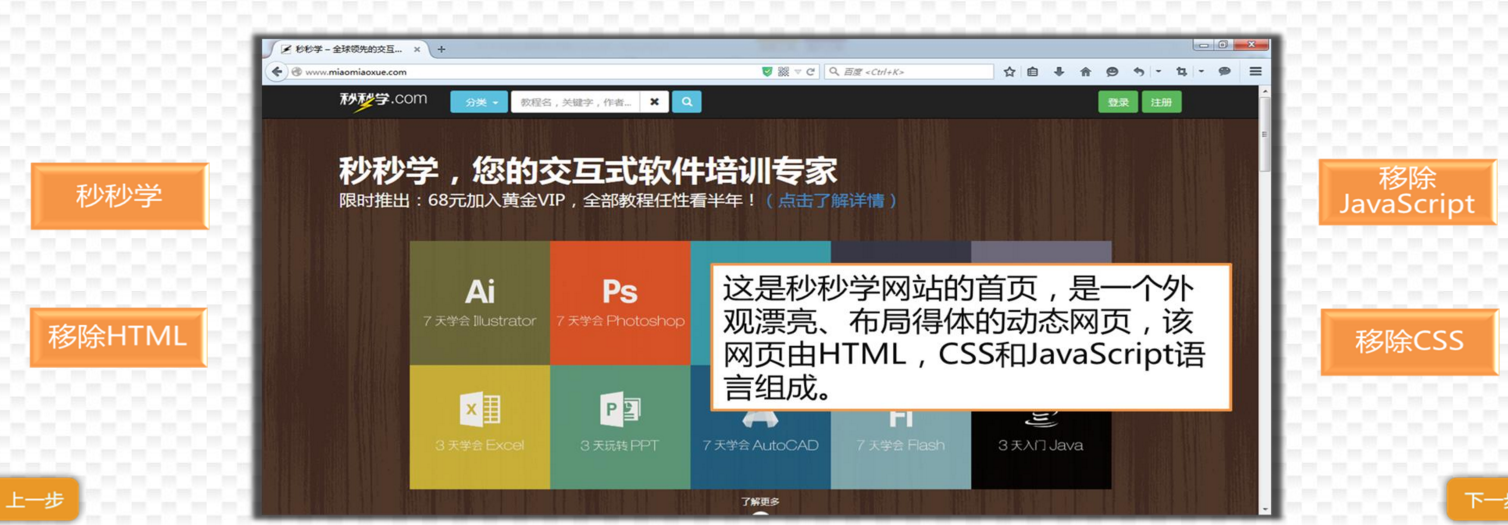Image resolution: width=1508 pixels, height=525 pixels.
Task: Open the Ps Photoshop course tile
Action: point(620,303)
